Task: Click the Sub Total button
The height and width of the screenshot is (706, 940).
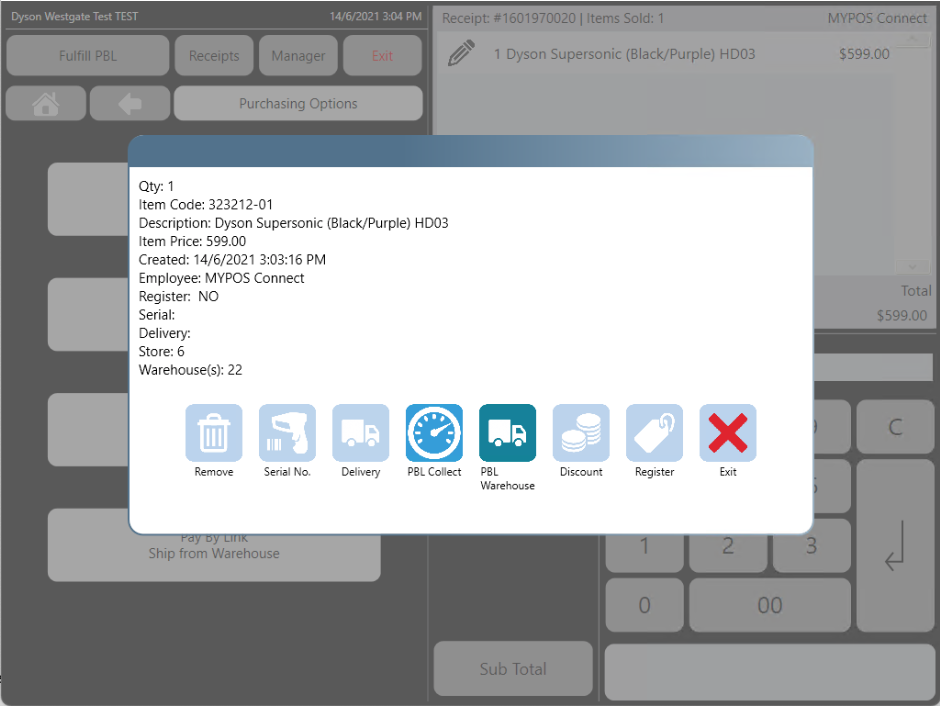Action: click(513, 669)
